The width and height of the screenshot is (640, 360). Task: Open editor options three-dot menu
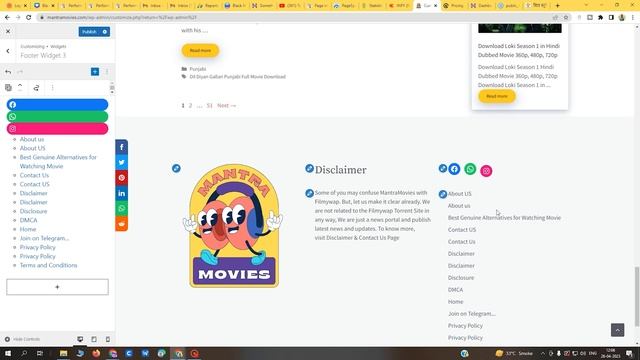coord(107,72)
